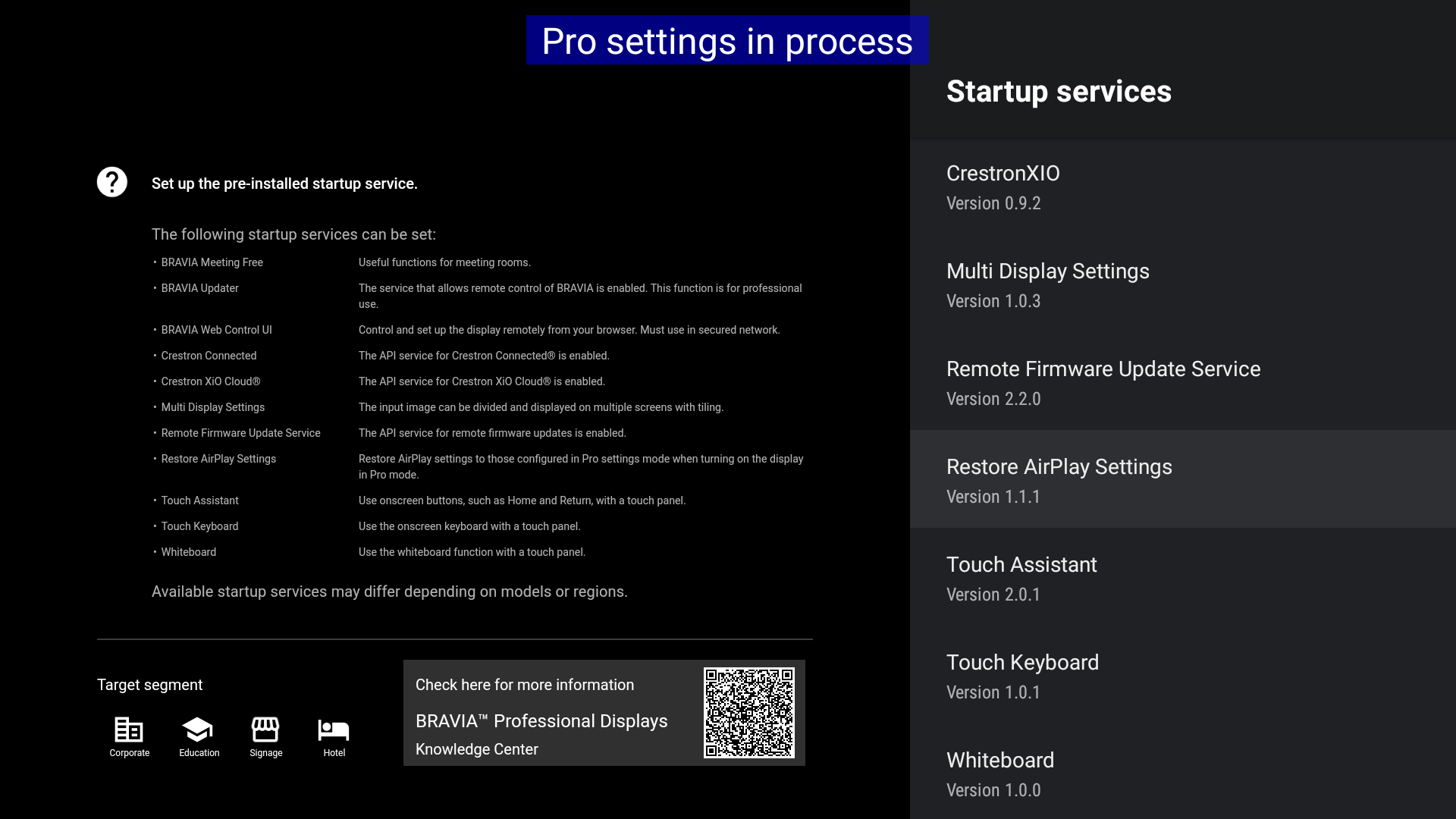This screenshot has height=819, width=1456.
Task: Click Crestron XiO Cloud list item
Action: [210, 381]
